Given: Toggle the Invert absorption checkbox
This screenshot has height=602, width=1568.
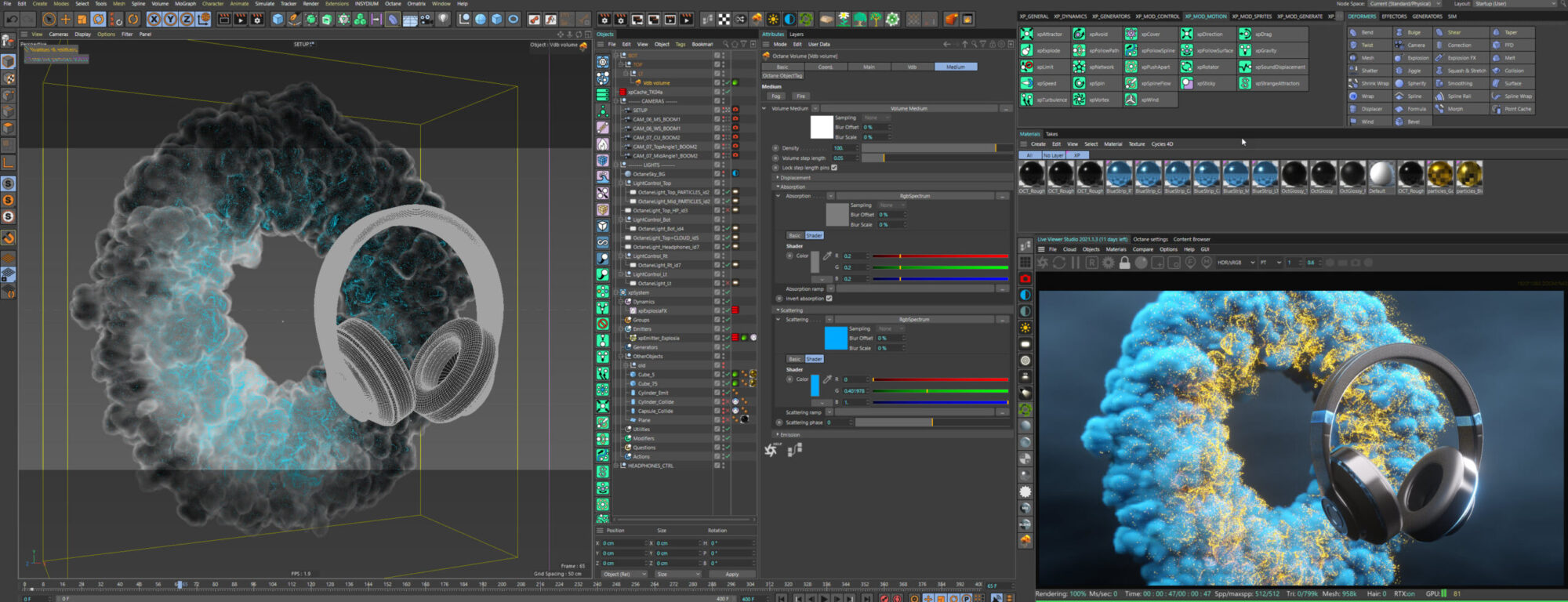Looking at the screenshot, I should (829, 299).
